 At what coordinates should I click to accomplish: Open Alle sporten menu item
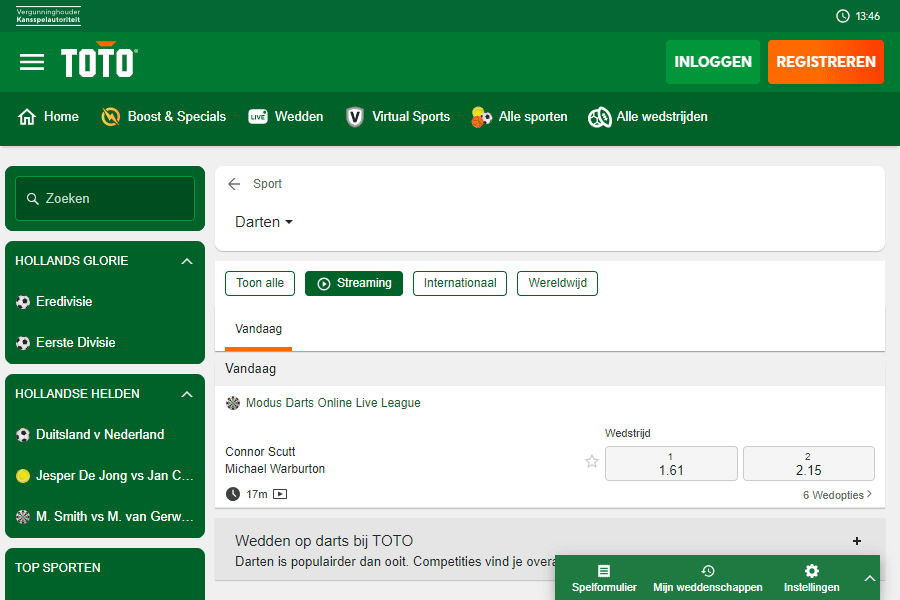point(519,117)
